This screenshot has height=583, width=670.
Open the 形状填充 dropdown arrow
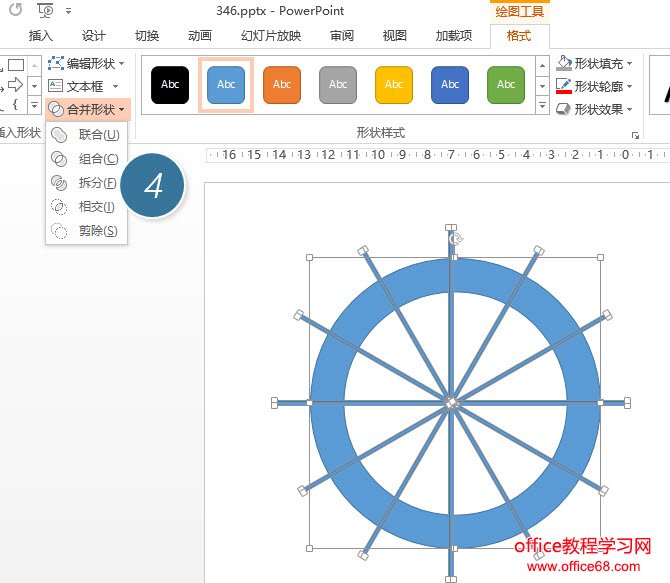629,64
